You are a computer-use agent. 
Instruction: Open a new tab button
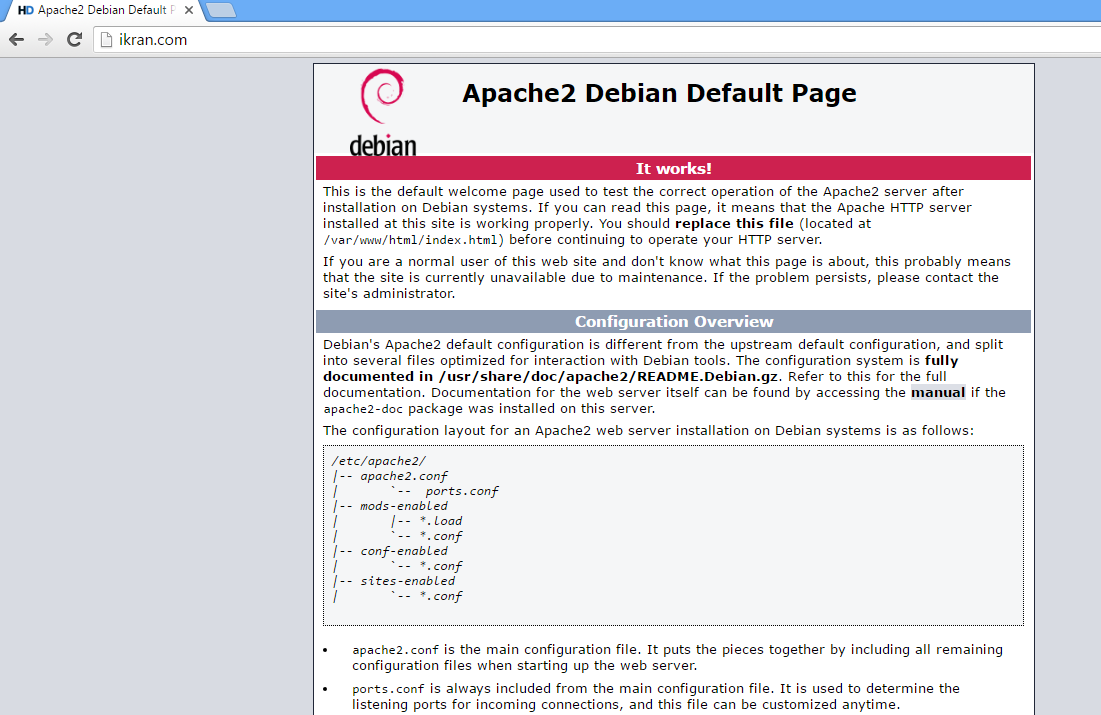[x=221, y=11]
